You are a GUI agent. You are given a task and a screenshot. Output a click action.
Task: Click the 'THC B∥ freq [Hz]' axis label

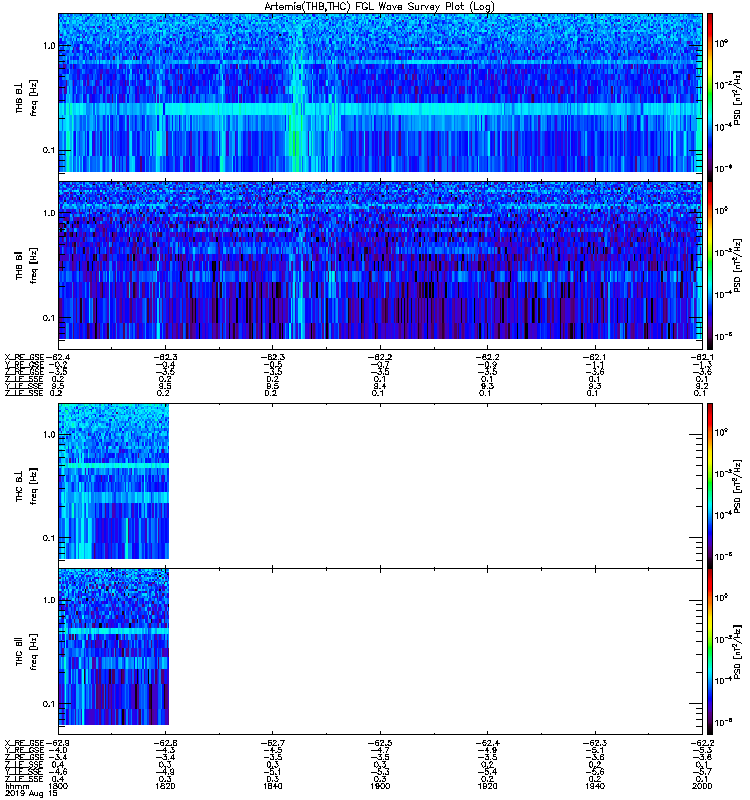(26, 652)
